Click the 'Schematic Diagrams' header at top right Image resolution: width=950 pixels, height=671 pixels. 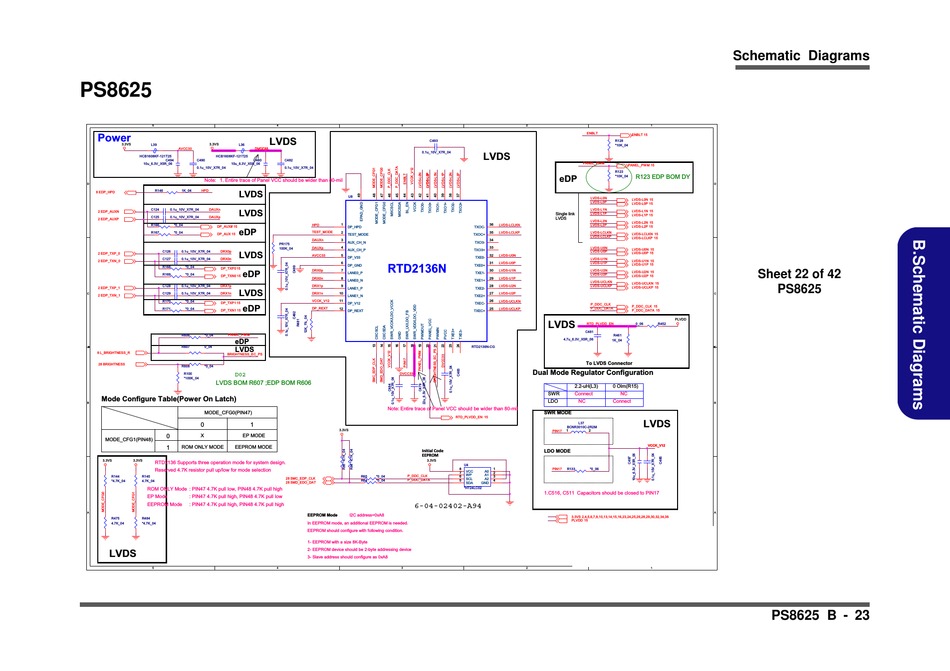click(x=801, y=56)
